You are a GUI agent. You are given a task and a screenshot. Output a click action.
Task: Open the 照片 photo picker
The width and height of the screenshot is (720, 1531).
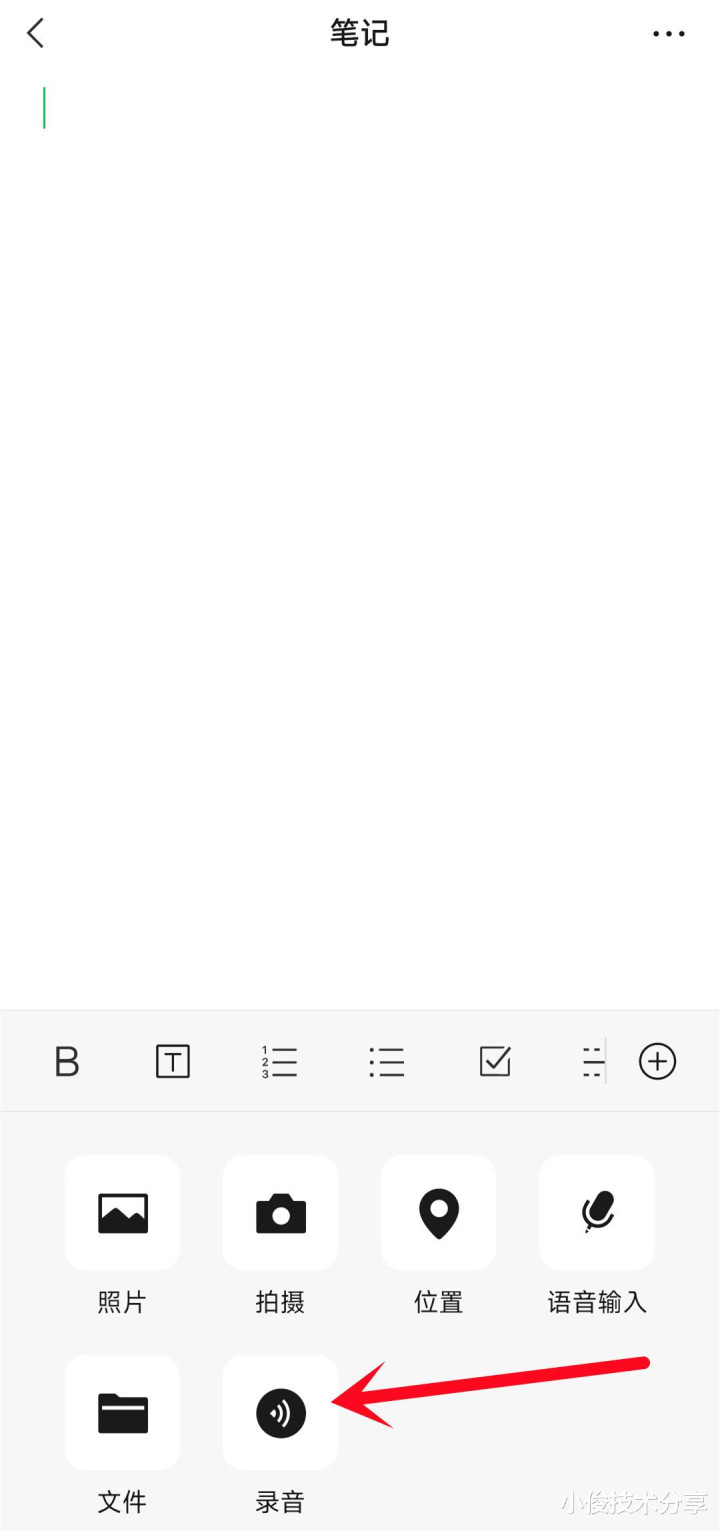[123, 1213]
